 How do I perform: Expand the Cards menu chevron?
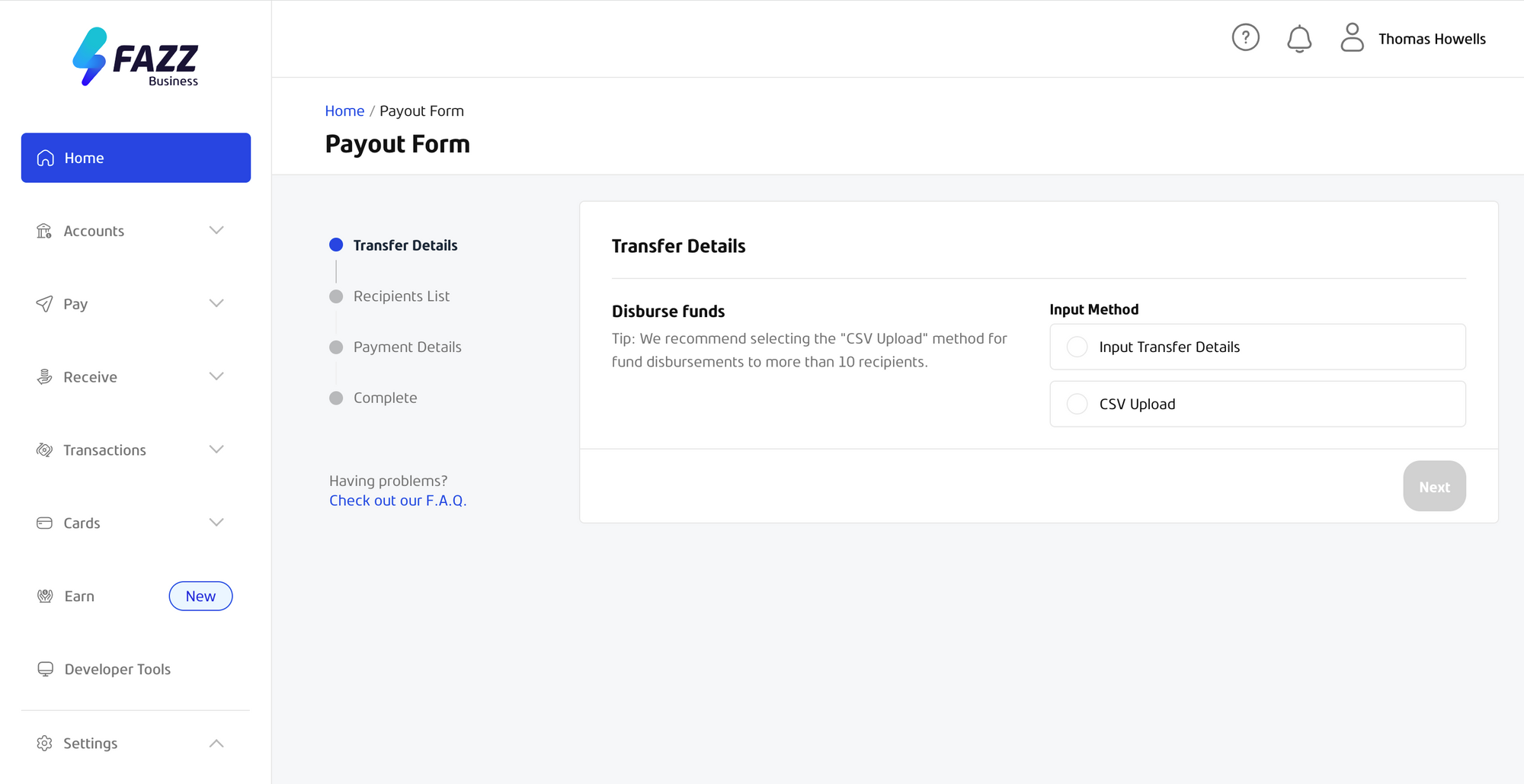[x=216, y=523]
